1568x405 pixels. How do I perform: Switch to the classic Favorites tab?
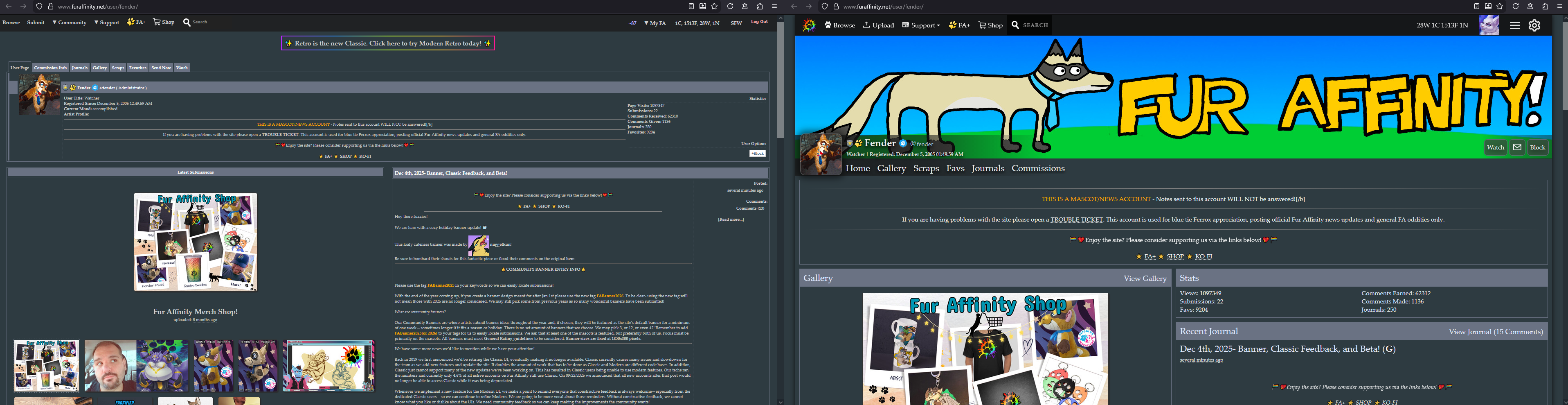coord(137,68)
